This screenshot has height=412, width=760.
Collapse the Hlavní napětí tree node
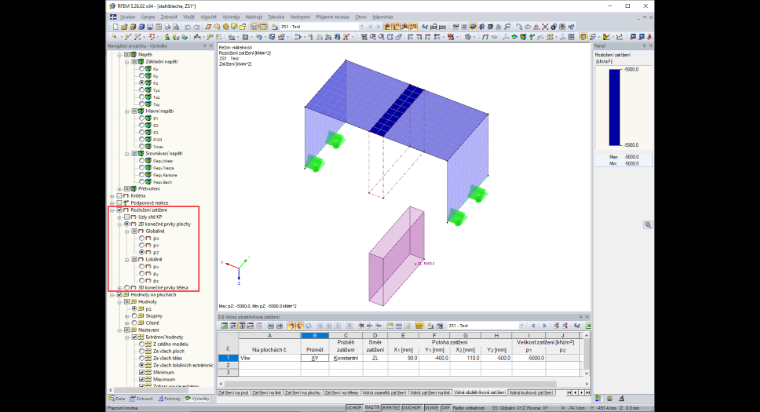coord(127,111)
